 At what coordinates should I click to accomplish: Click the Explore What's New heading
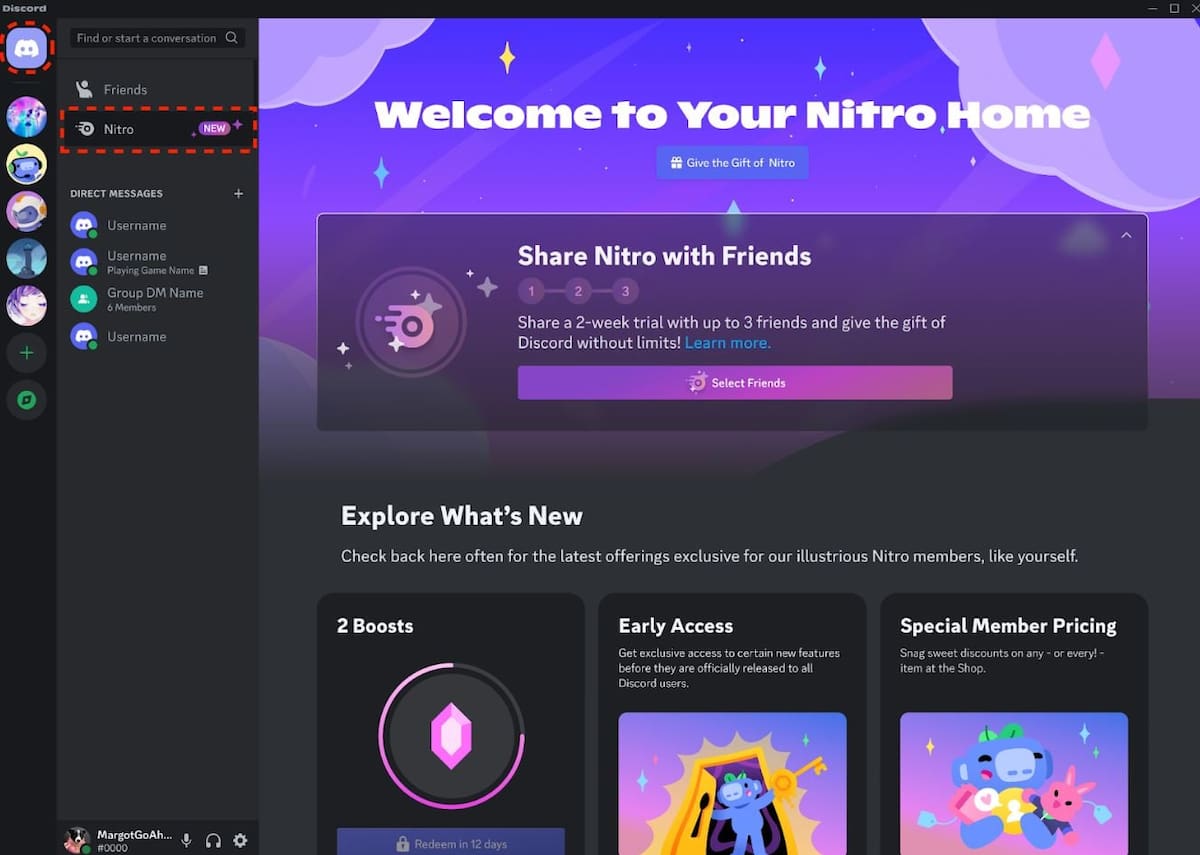[462, 516]
